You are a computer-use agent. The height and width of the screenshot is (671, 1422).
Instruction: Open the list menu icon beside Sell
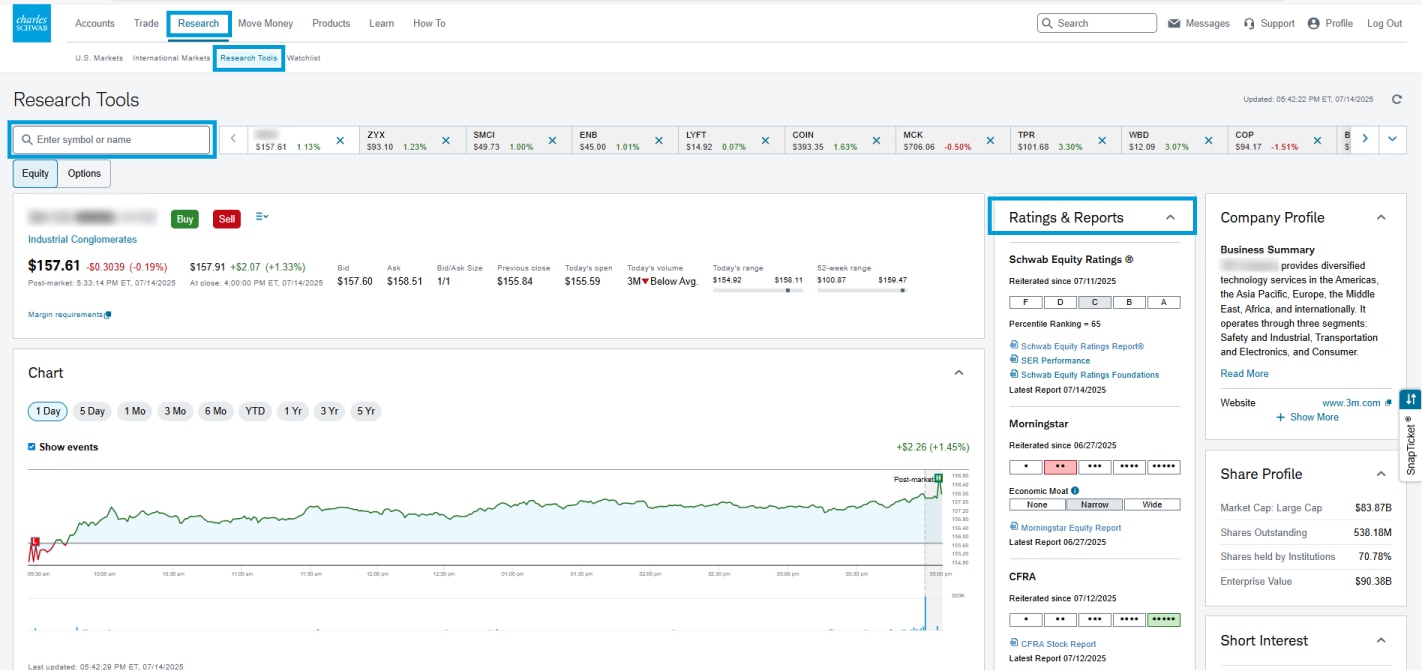(262, 216)
